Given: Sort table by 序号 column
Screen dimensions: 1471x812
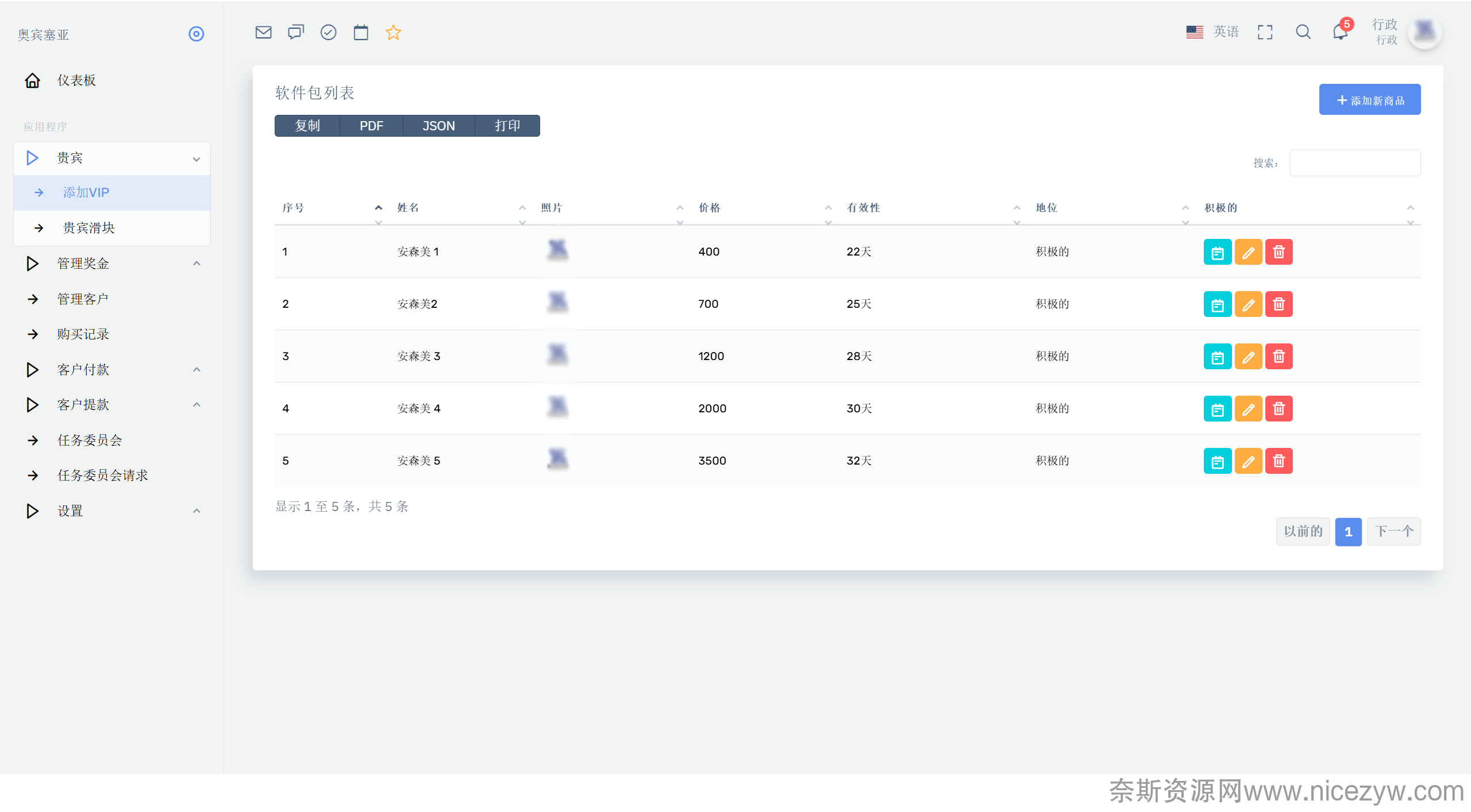Looking at the screenshot, I should (332, 208).
